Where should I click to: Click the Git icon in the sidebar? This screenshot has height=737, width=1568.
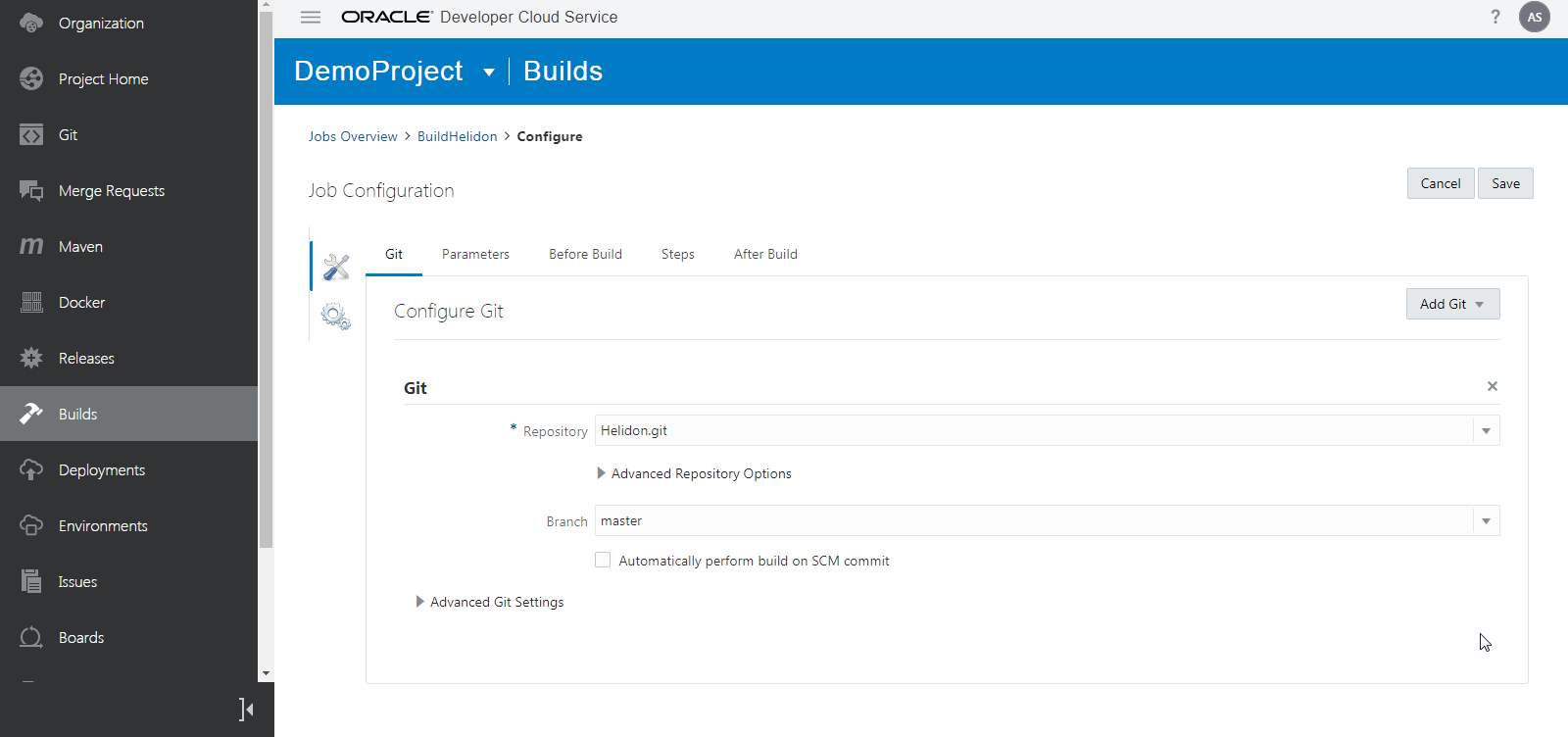click(x=31, y=135)
